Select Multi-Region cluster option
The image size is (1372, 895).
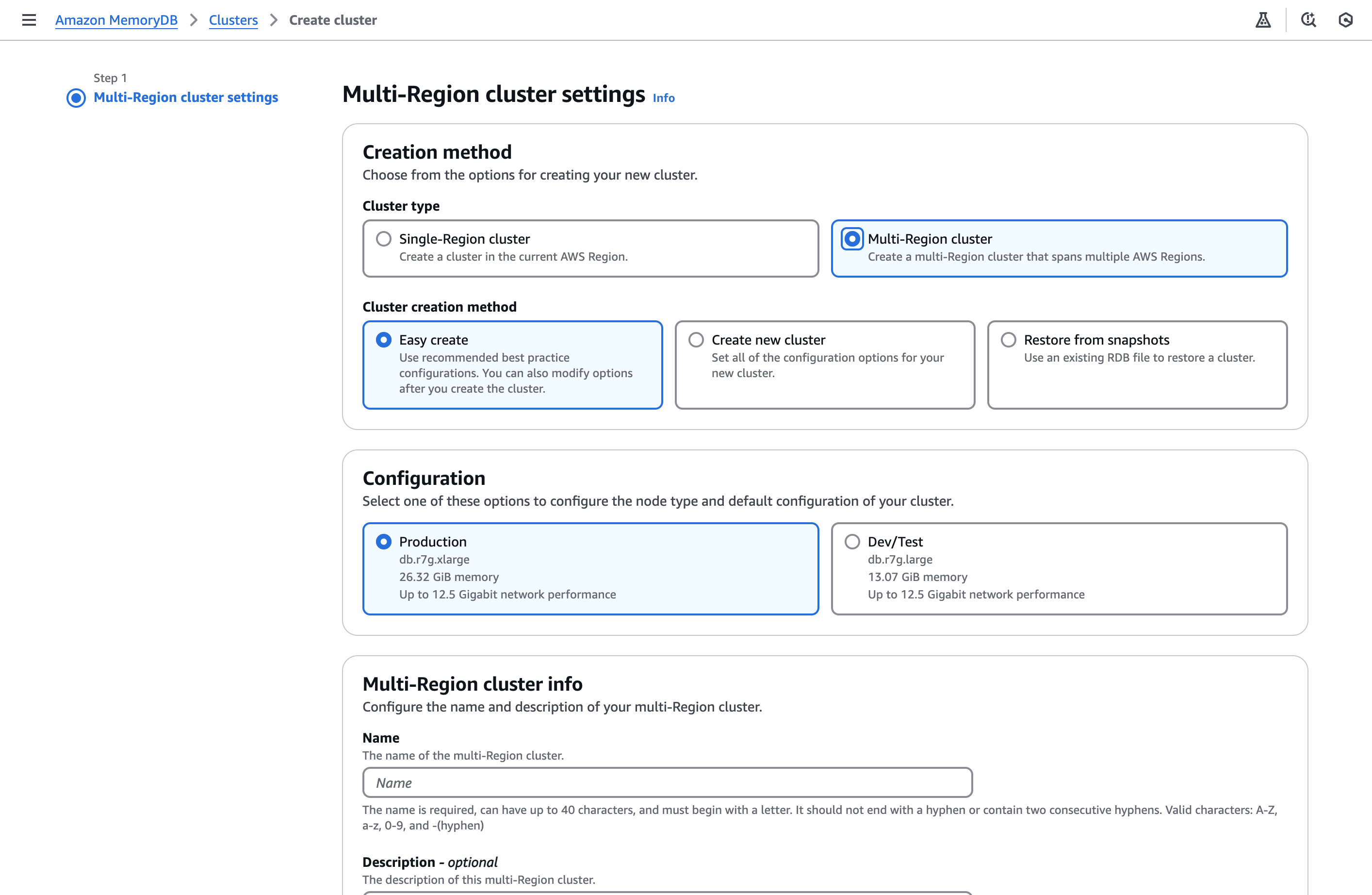click(852, 239)
